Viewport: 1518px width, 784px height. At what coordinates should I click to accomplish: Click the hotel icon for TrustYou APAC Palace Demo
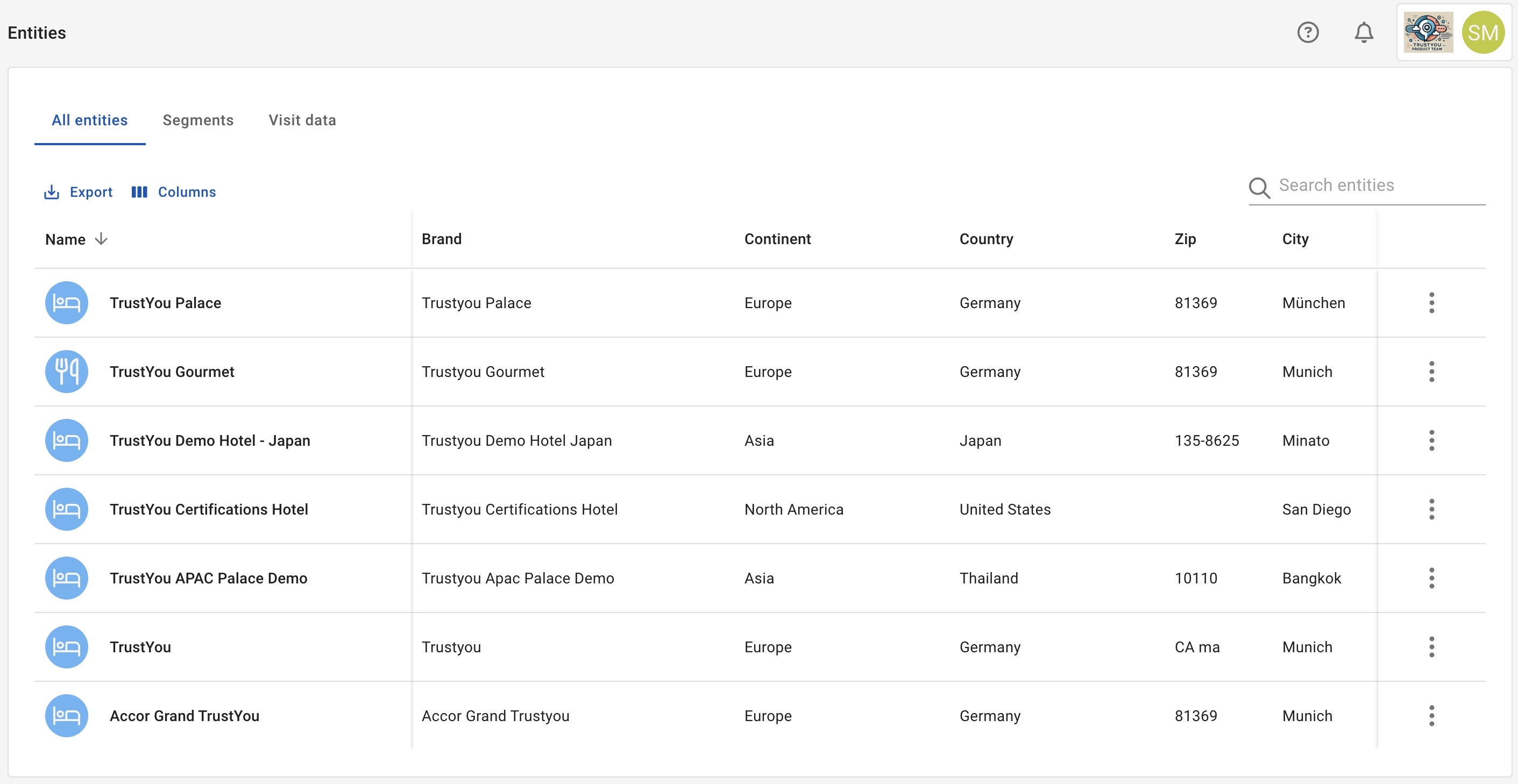click(x=67, y=579)
